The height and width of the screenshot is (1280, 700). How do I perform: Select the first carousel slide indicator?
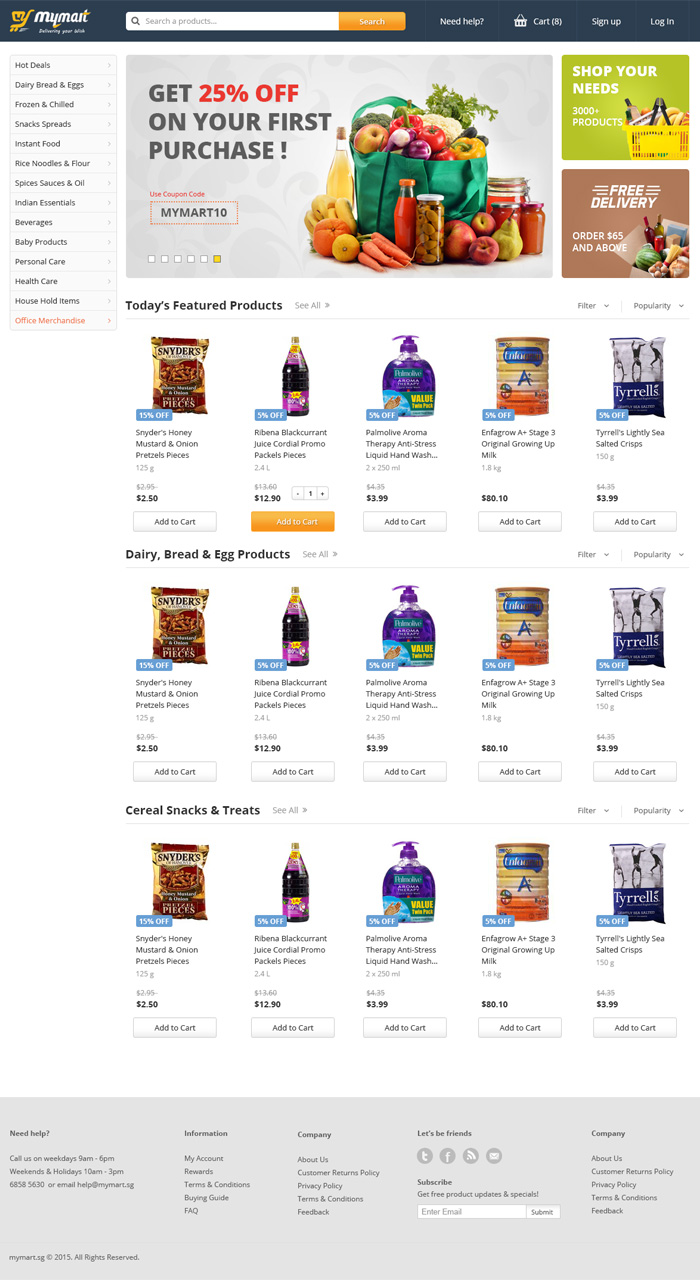coord(152,259)
